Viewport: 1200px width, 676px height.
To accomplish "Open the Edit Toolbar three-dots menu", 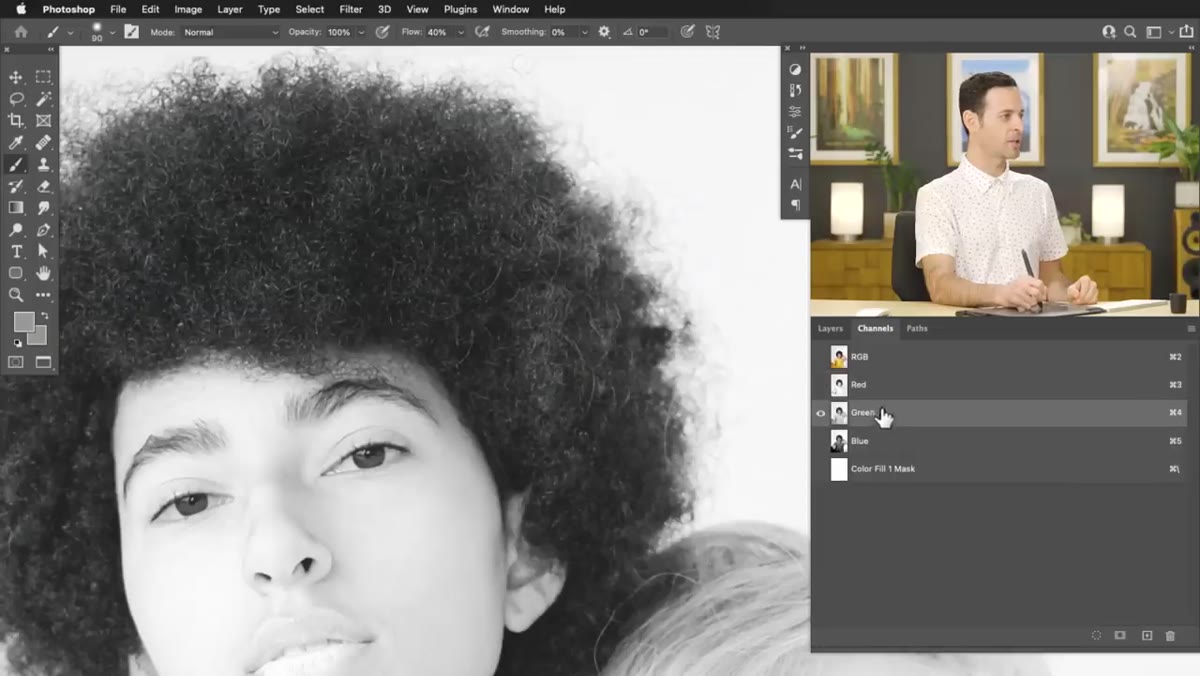I will coord(43,295).
